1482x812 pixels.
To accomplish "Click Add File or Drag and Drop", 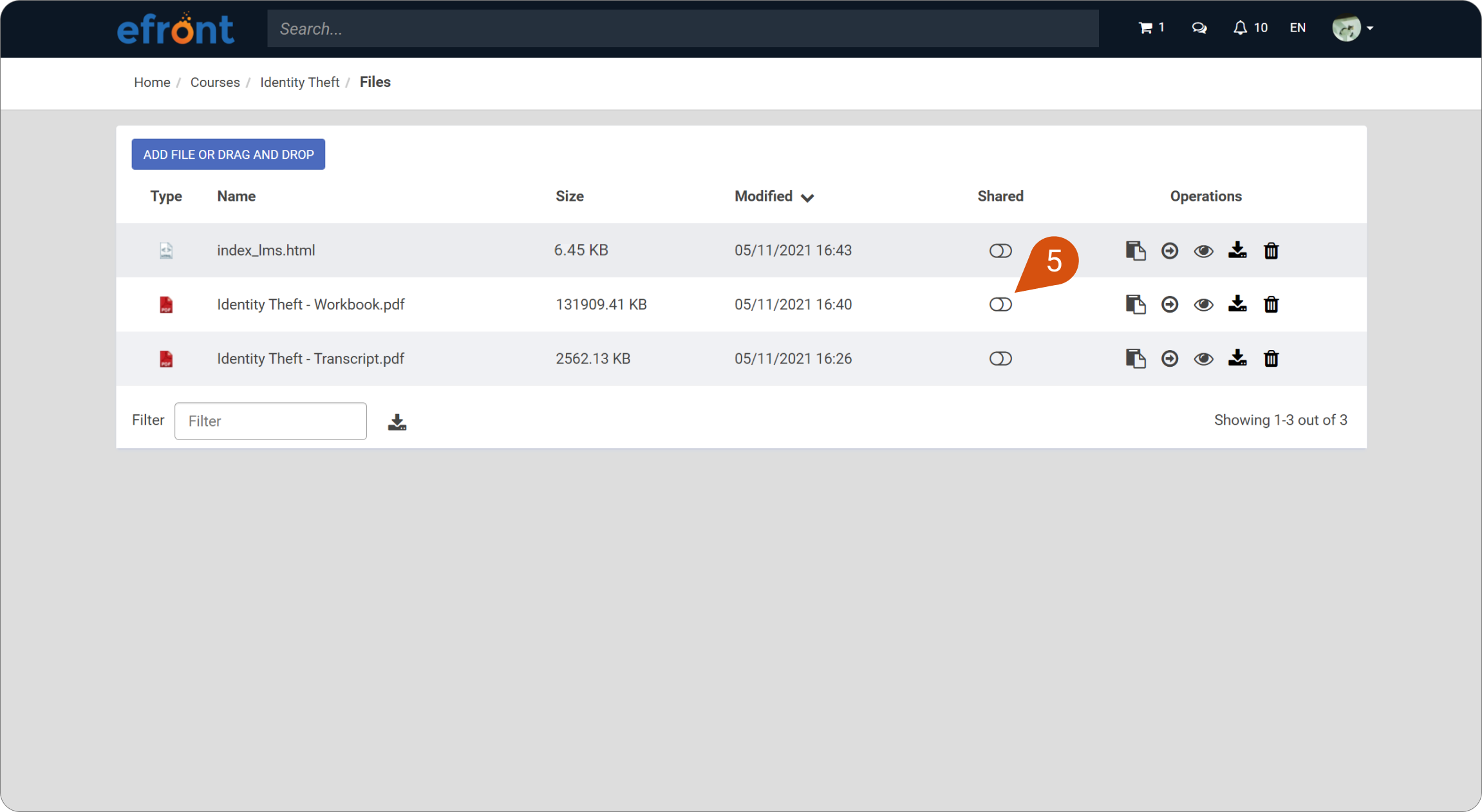I will [229, 154].
